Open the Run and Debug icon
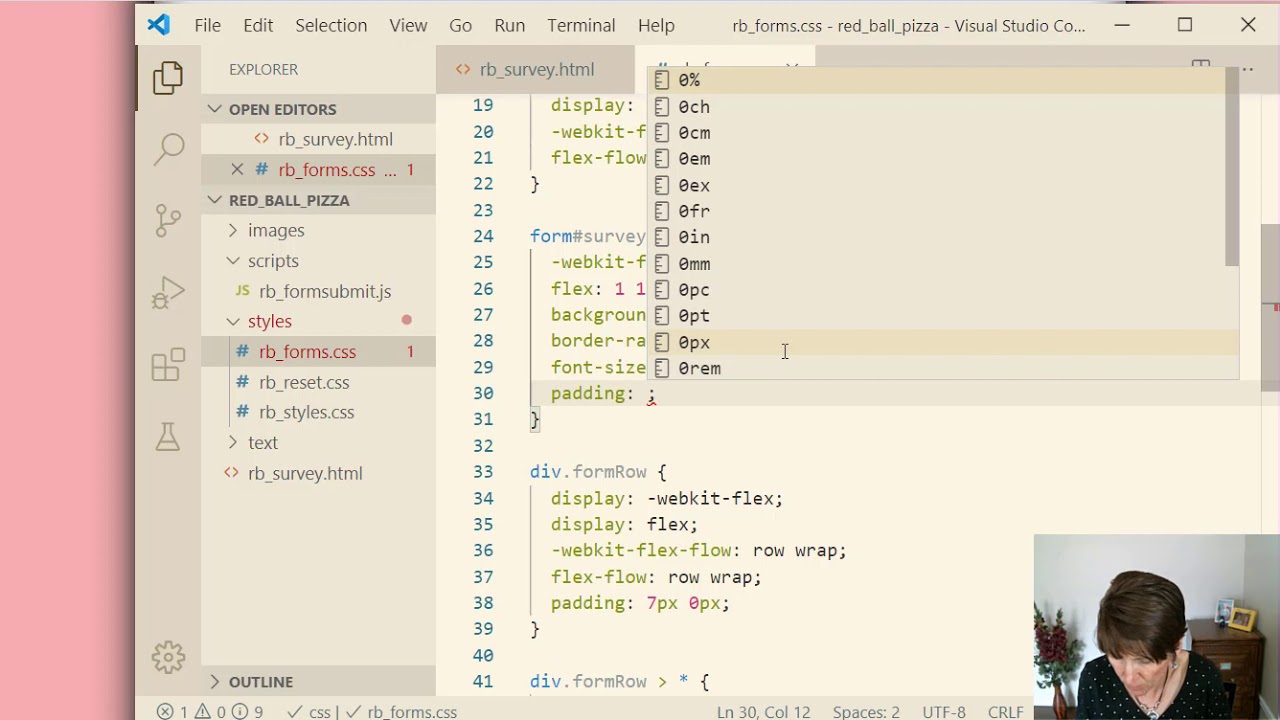The image size is (1280, 720). coord(168,293)
